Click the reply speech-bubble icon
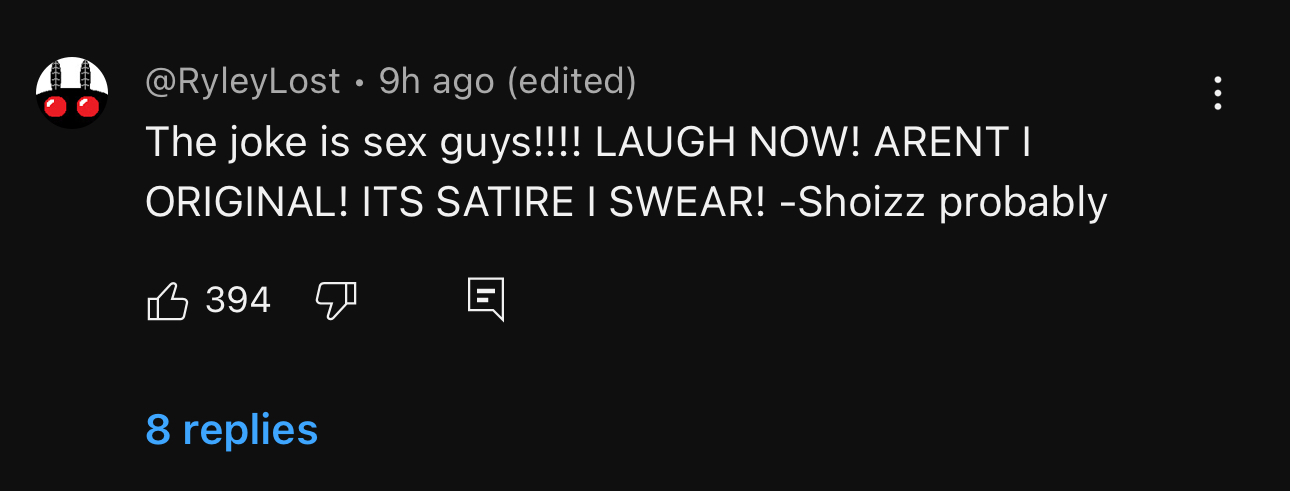The image size is (1290, 491). click(486, 300)
